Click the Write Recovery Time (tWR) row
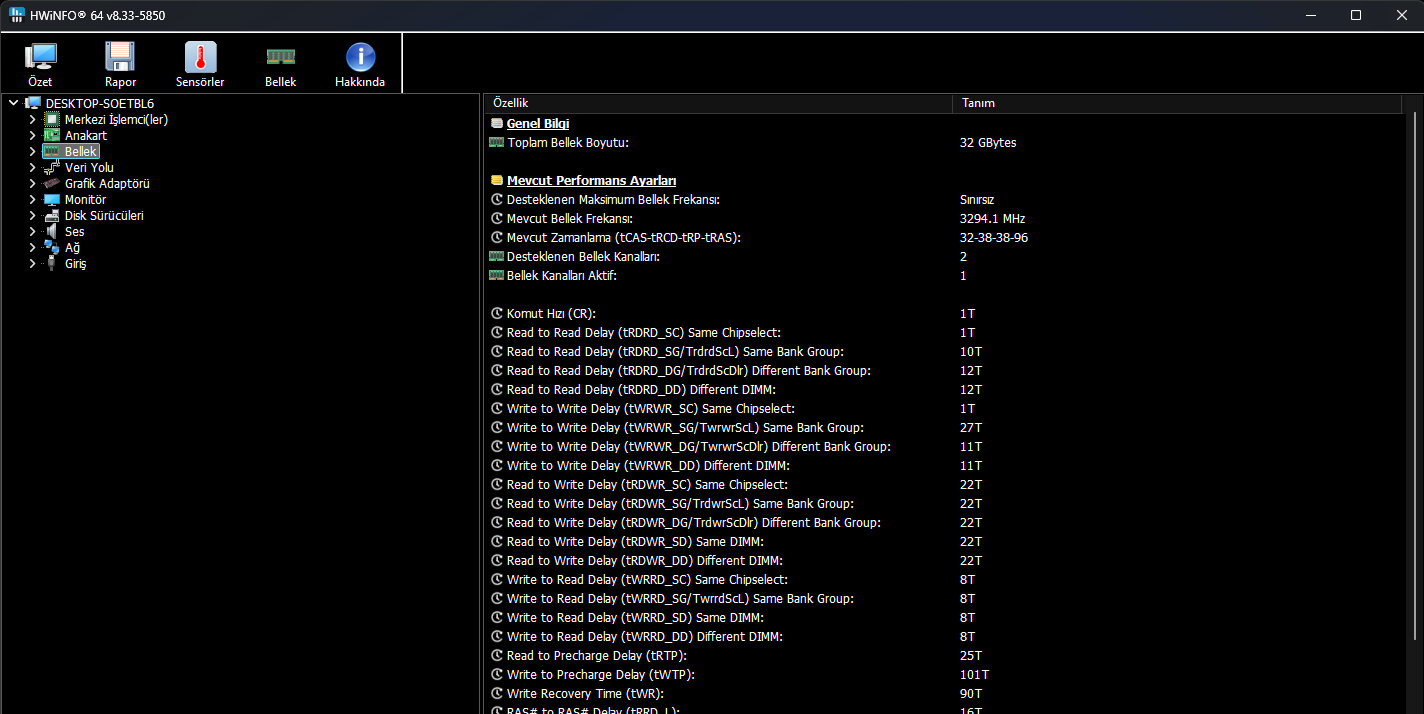1424x714 pixels. 945,694
